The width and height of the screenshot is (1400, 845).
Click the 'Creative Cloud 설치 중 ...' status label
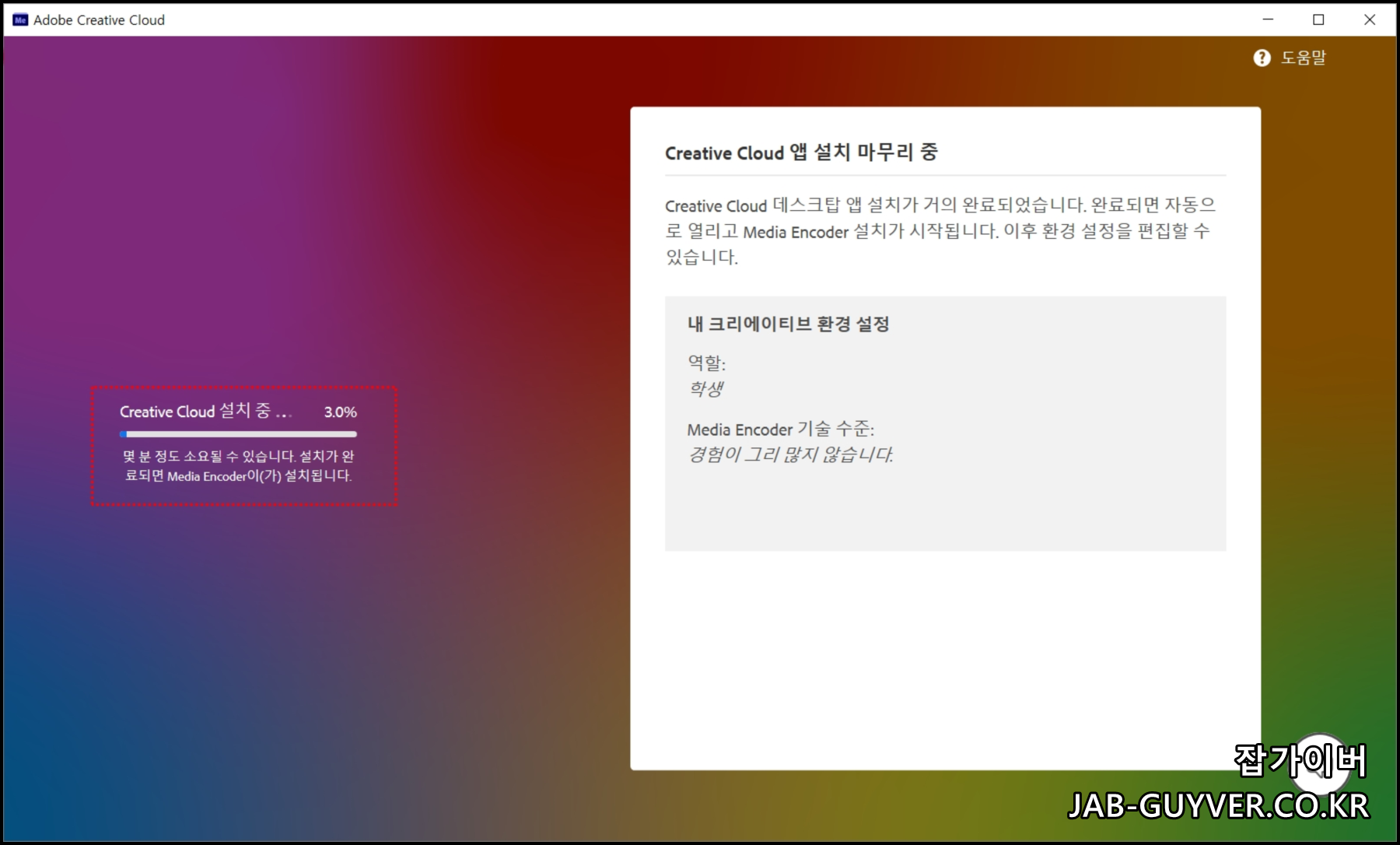(x=206, y=411)
